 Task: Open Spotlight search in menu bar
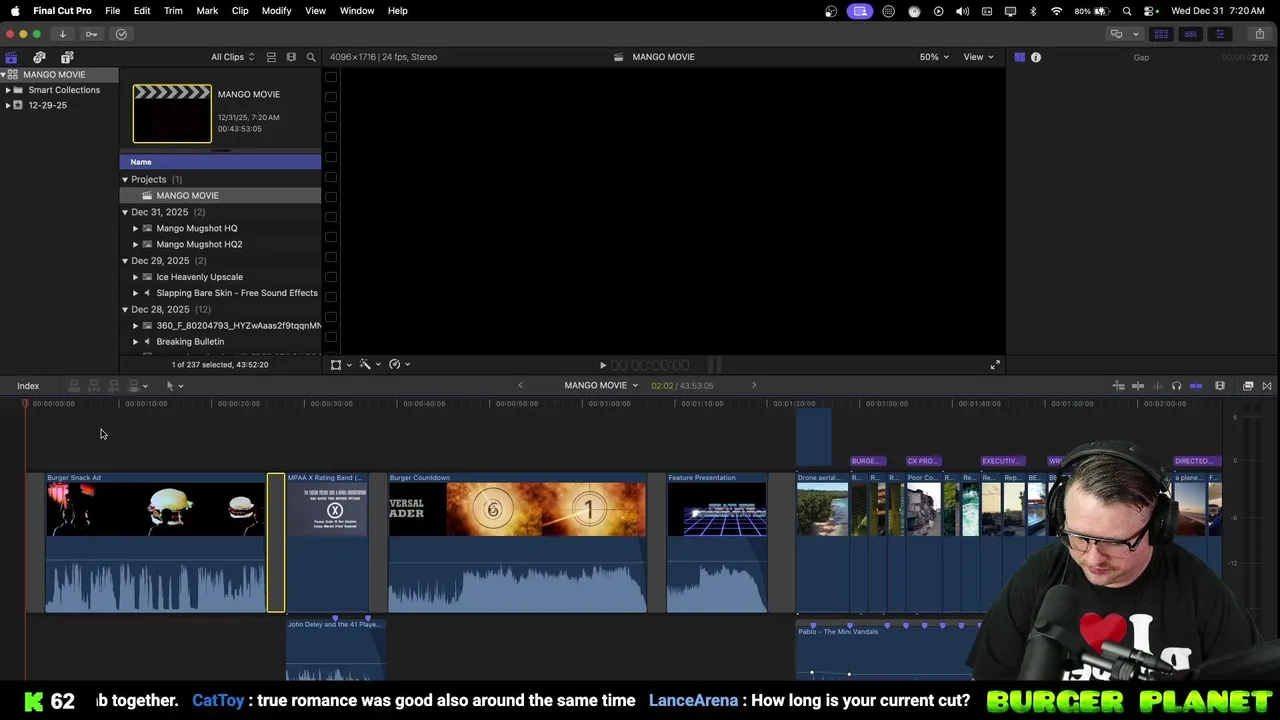click(1127, 11)
